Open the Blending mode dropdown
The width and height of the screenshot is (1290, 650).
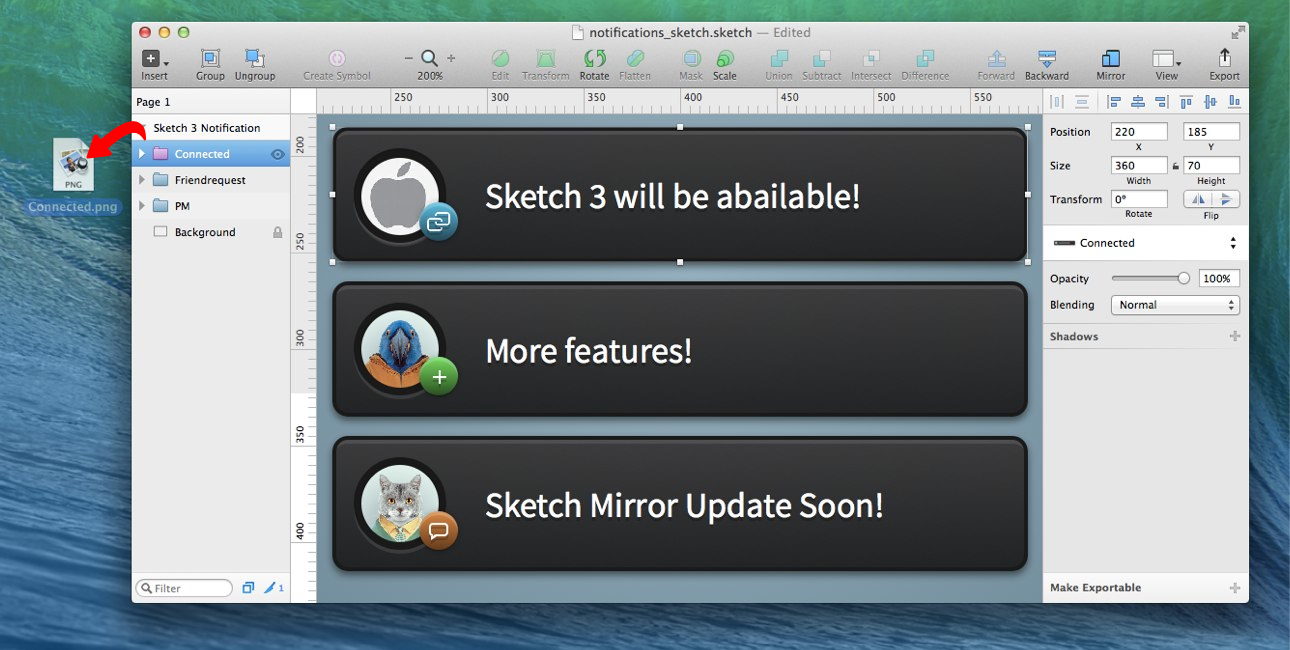tap(1175, 305)
